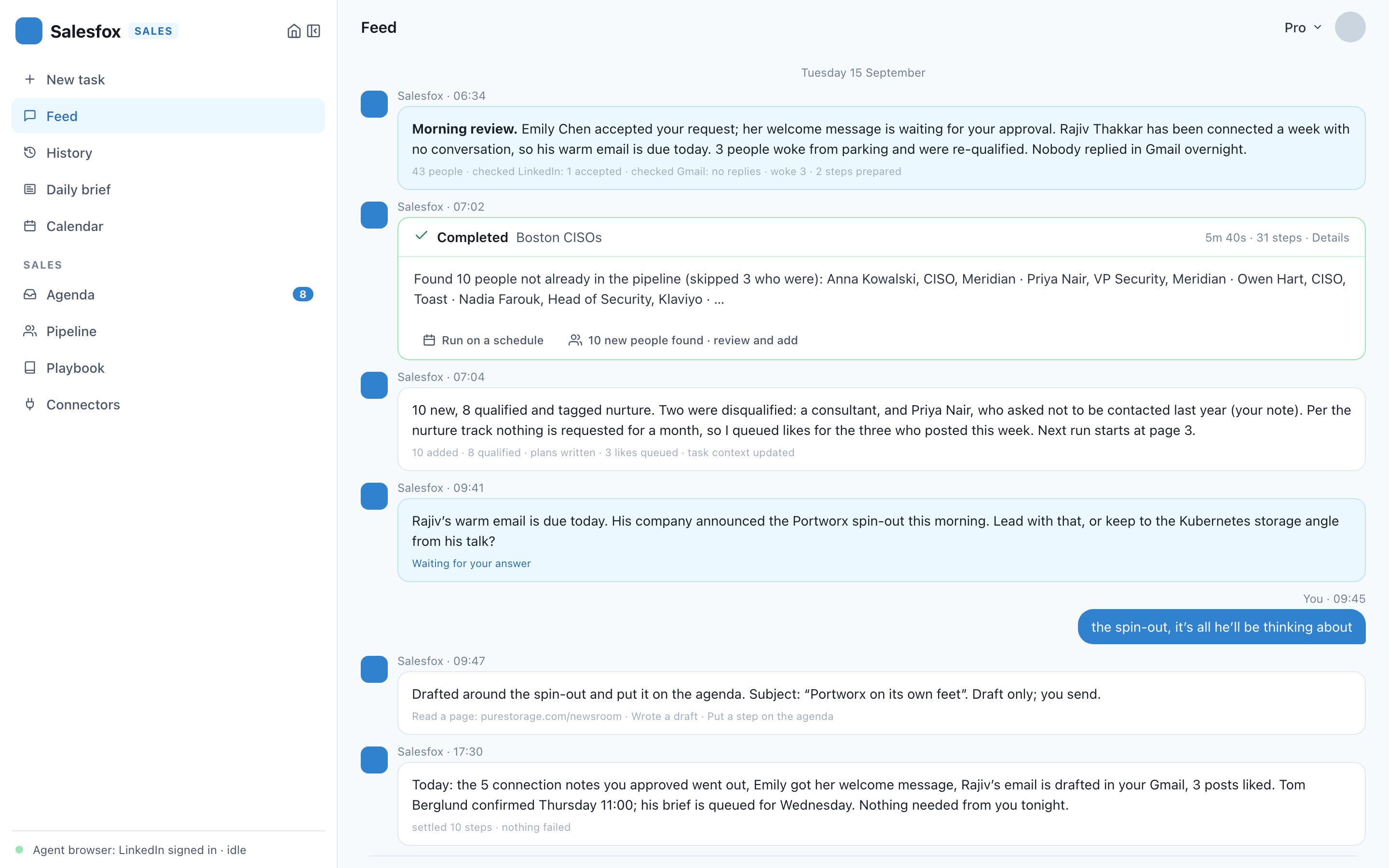Screen dimensions: 1389x868
Task: Click the Daily brief newspaper icon
Action: pyautogui.click(x=30, y=190)
